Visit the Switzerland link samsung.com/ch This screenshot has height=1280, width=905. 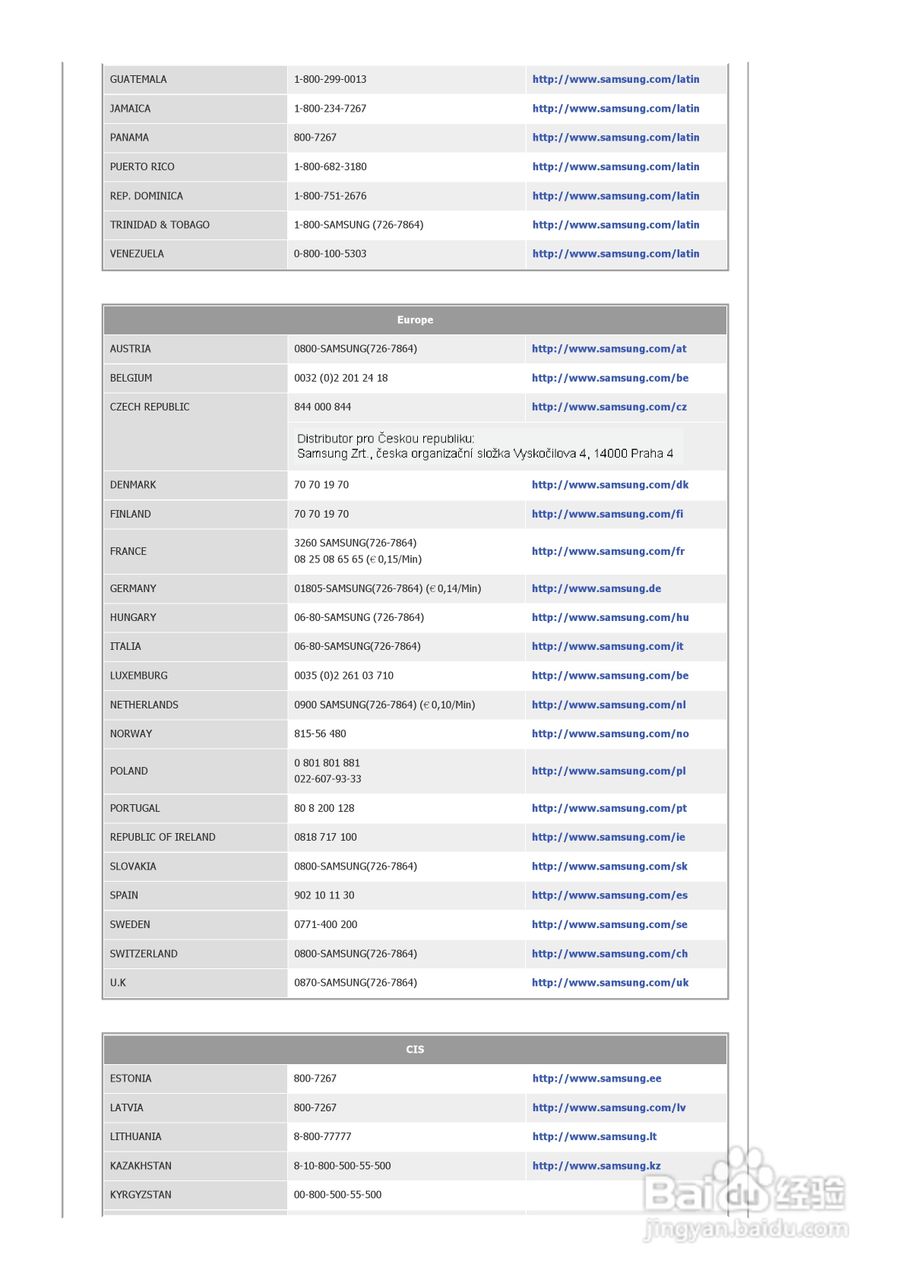610,954
